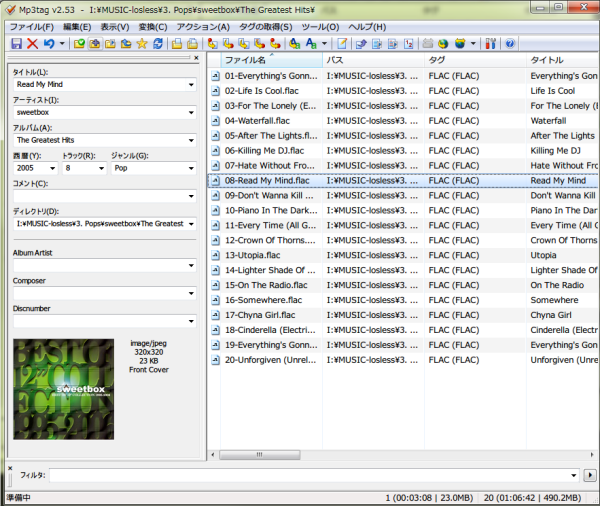Click the blue help question mark icon
The height and width of the screenshot is (506, 600).
(x=510, y=44)
